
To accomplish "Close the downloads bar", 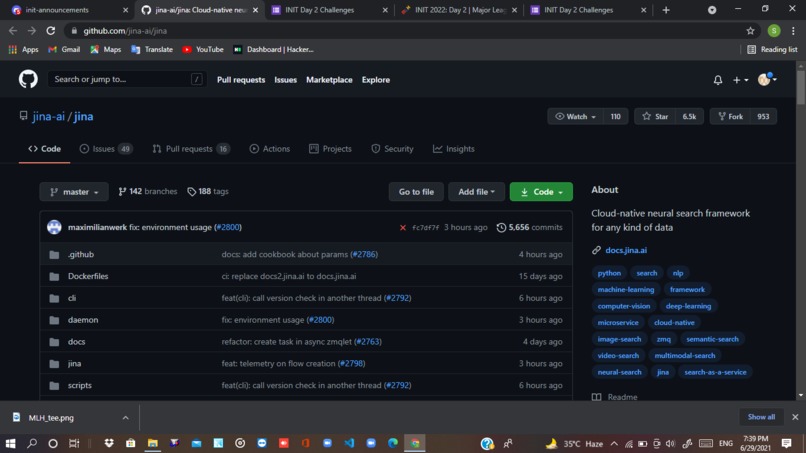I will (x=795, y=417).
